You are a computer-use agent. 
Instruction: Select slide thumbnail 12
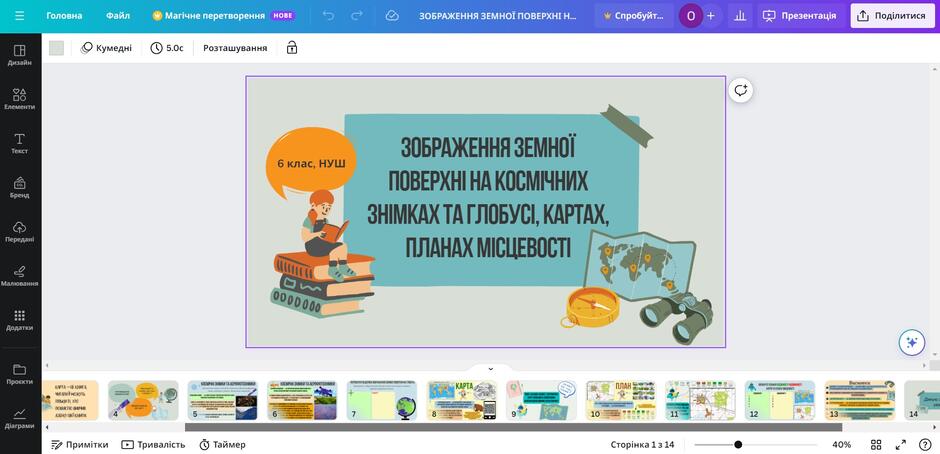pyautogui.click(x=780, y=400)
